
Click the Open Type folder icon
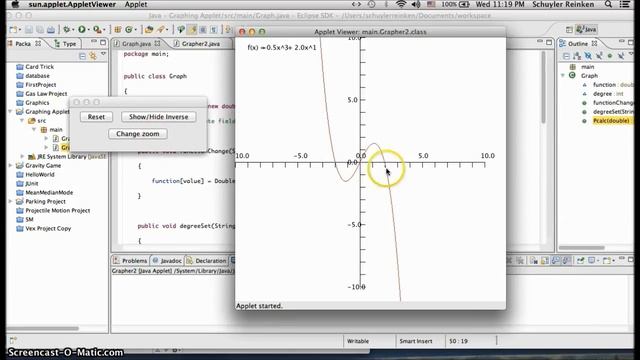pos(149,29)
